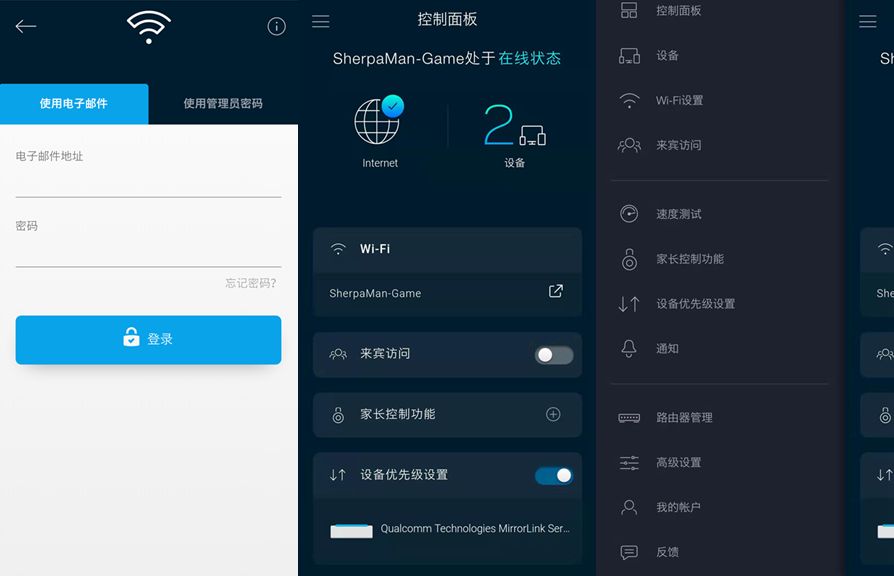894x576 pixels.
Task: Tap the Wi-Fi signal icon in side menu
Action: (x=629, y=101)
